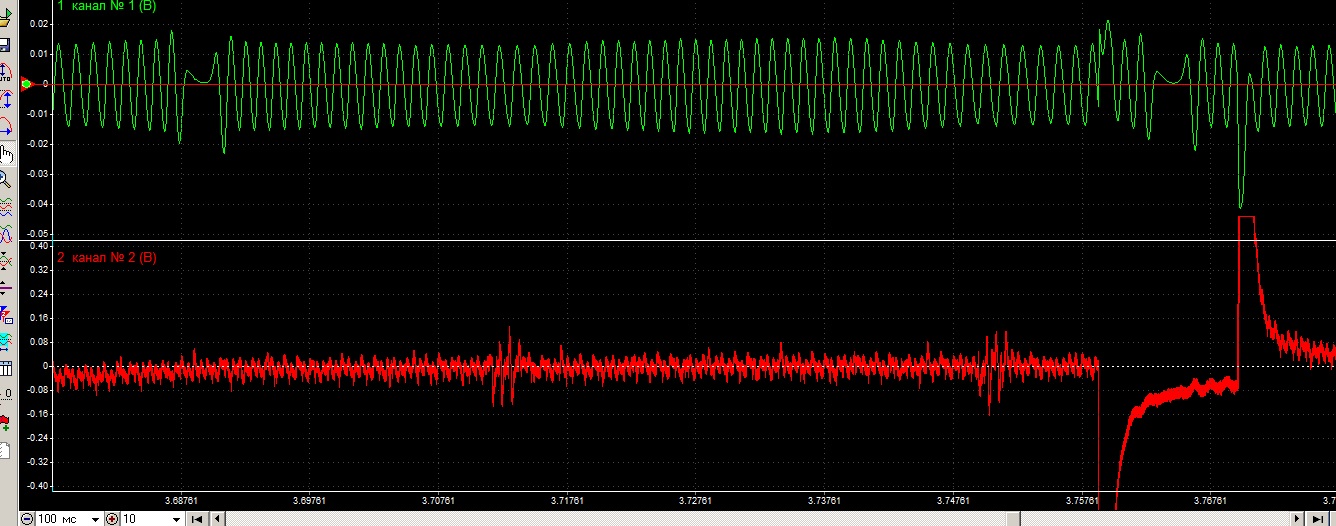The height and width of the screenshot is (526, 1336).
Task: Click the channel 1 axis value -0.04
Action: (x=37, y=203)
